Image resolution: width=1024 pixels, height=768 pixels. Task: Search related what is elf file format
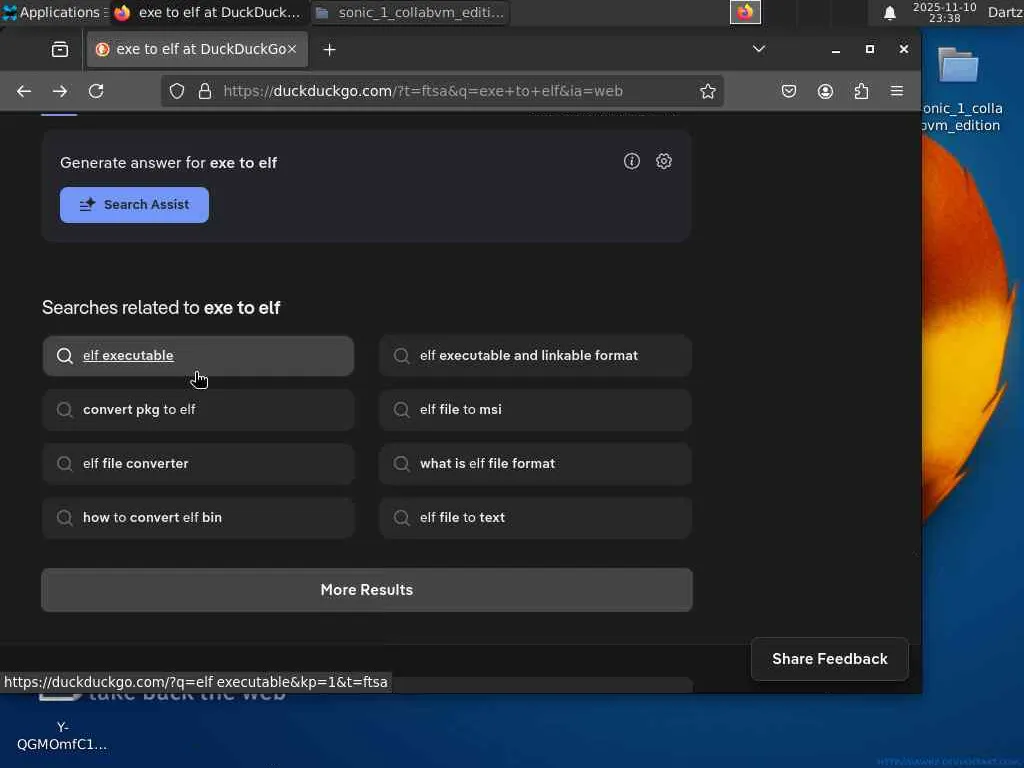pos(535,464)
